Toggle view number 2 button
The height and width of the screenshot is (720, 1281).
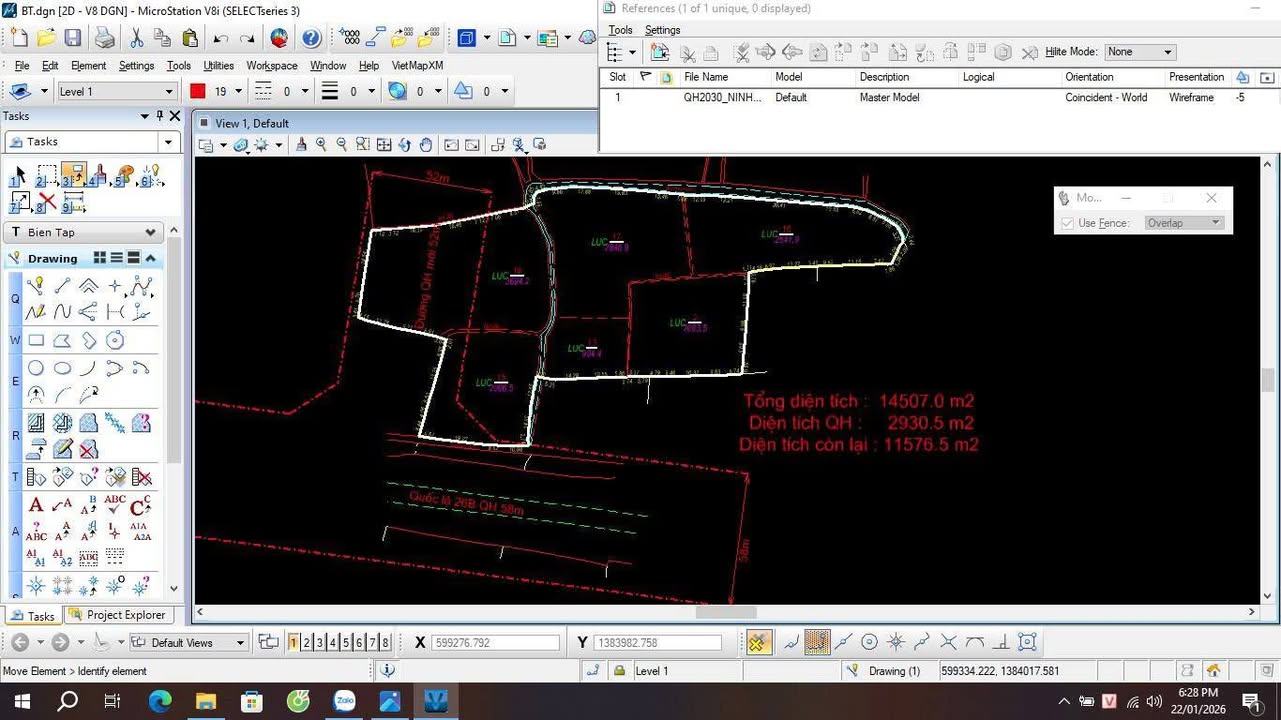tap(307, 643)
